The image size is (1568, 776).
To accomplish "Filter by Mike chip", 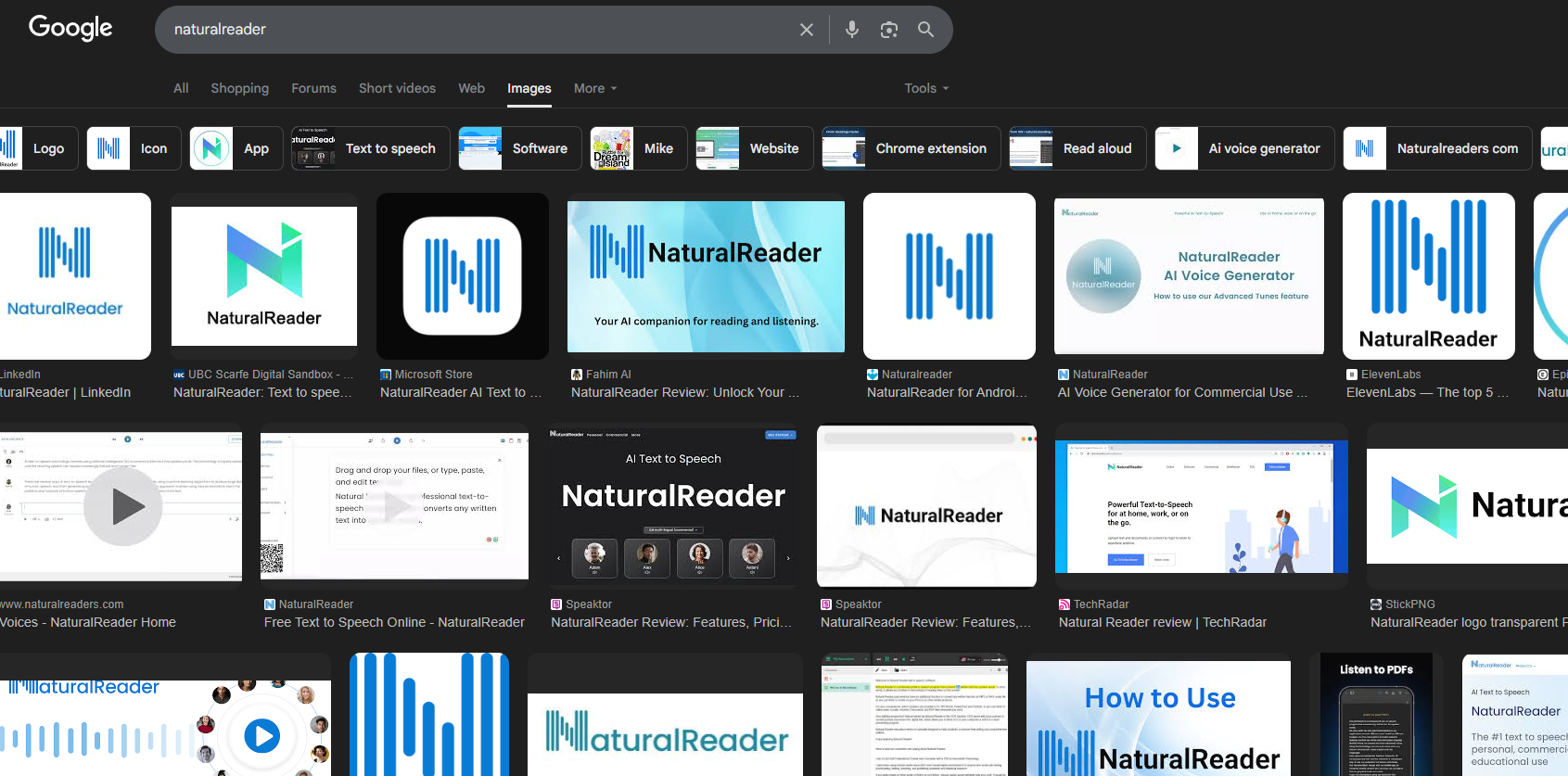I will 639,148.
